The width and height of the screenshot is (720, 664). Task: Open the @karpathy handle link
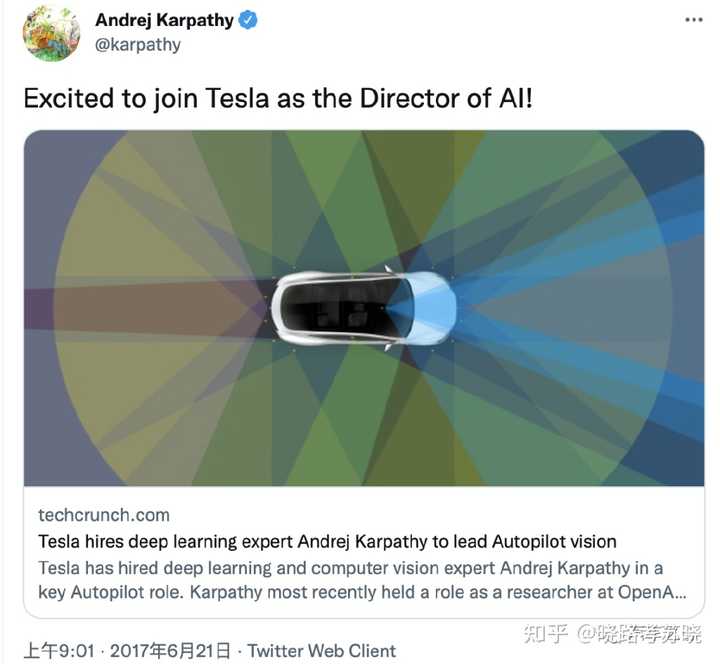click(x=138, y=45)
